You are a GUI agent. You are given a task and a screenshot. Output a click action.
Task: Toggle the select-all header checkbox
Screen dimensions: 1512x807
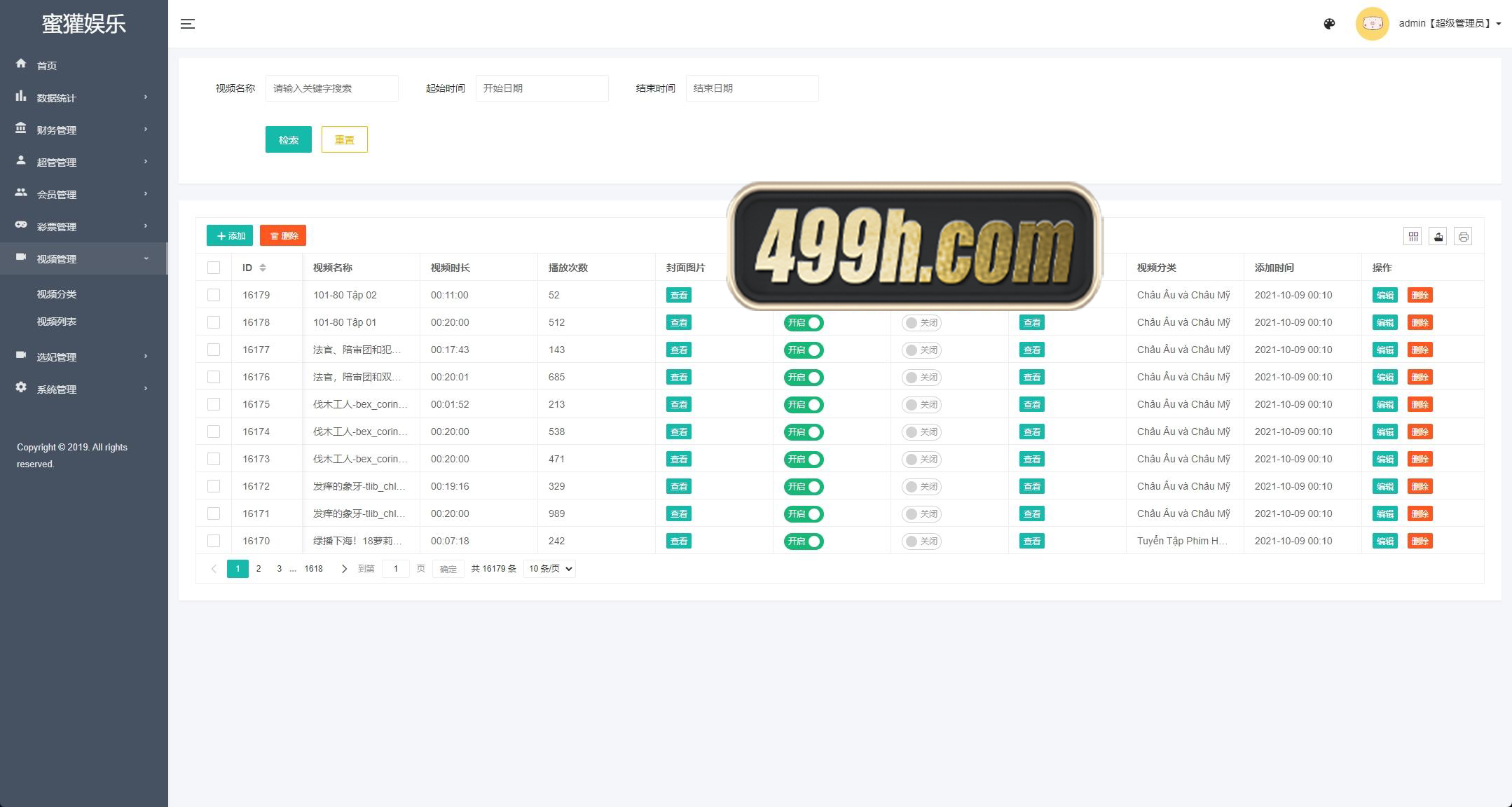click(x=214, y=268)
